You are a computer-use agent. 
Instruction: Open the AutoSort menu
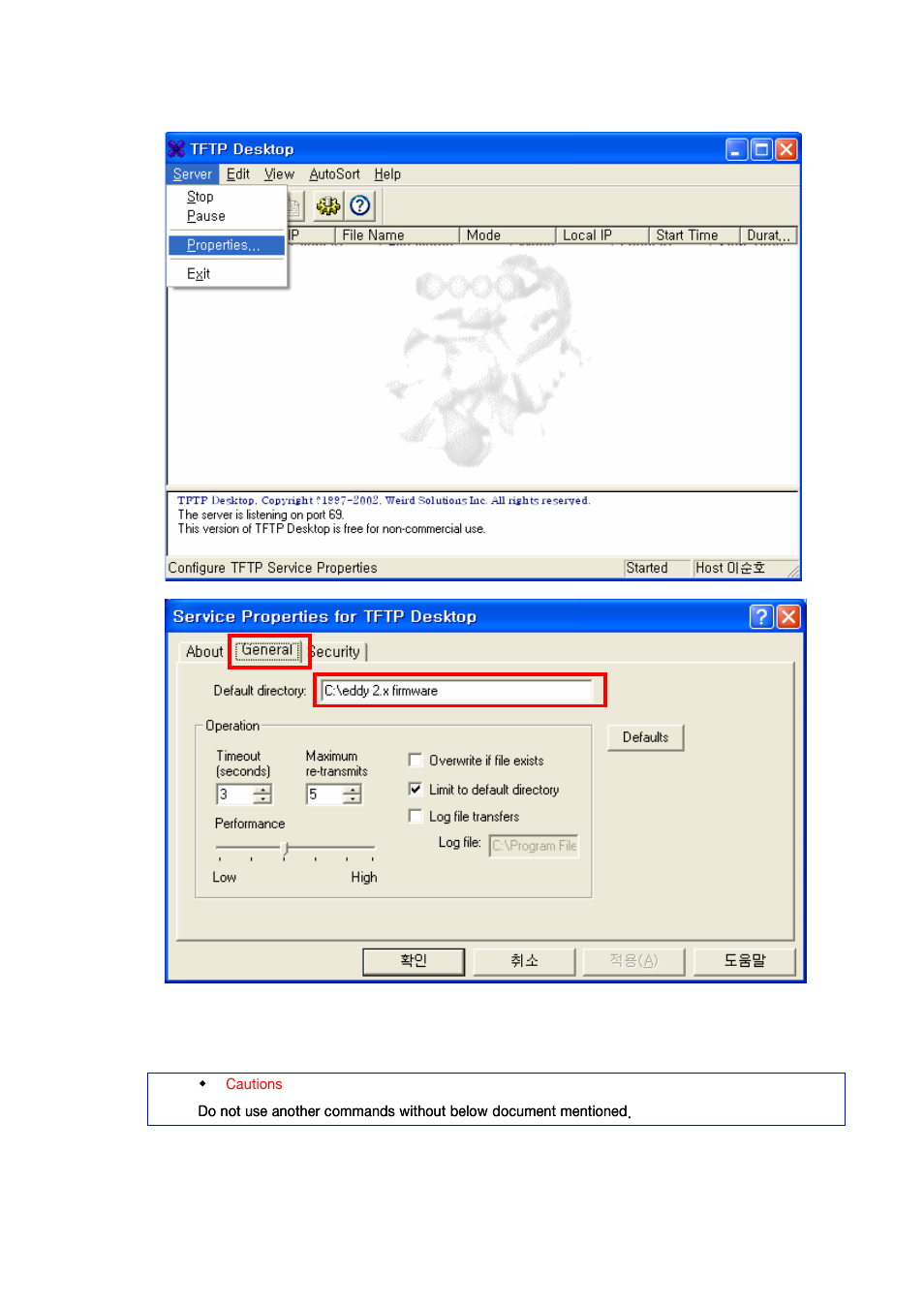point(334,174)
